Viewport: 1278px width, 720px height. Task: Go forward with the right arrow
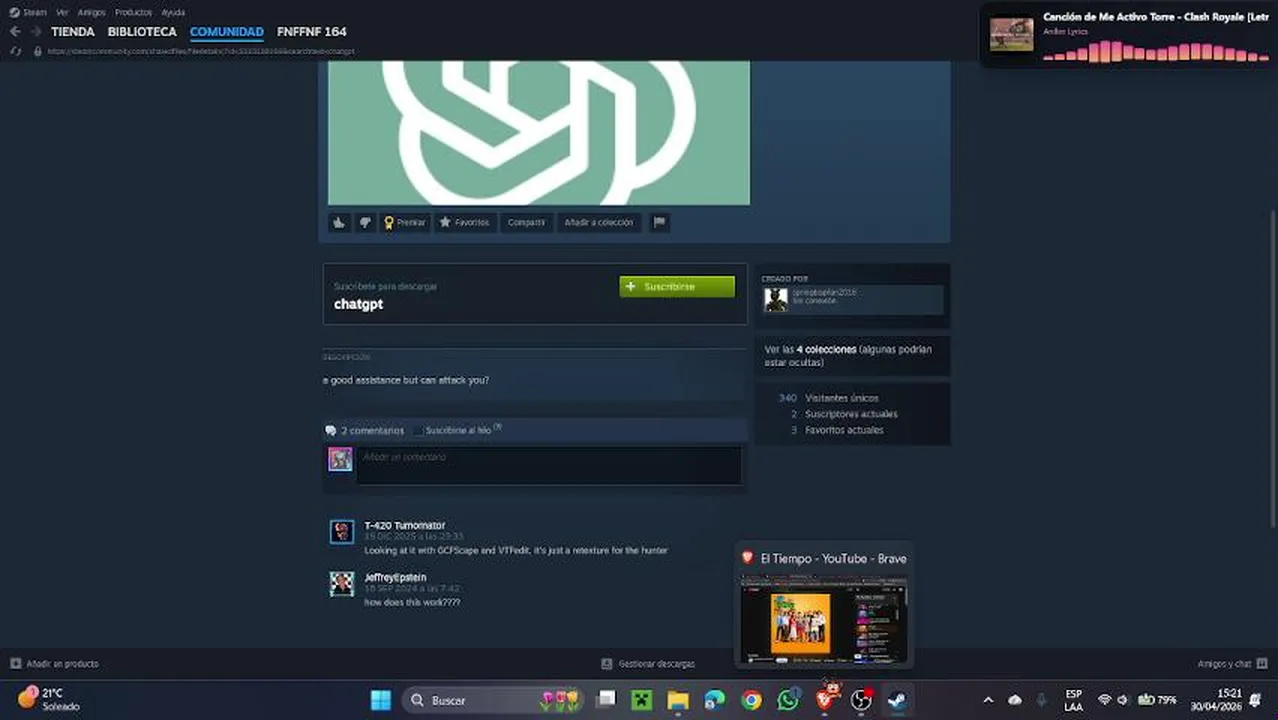point(36,32)
